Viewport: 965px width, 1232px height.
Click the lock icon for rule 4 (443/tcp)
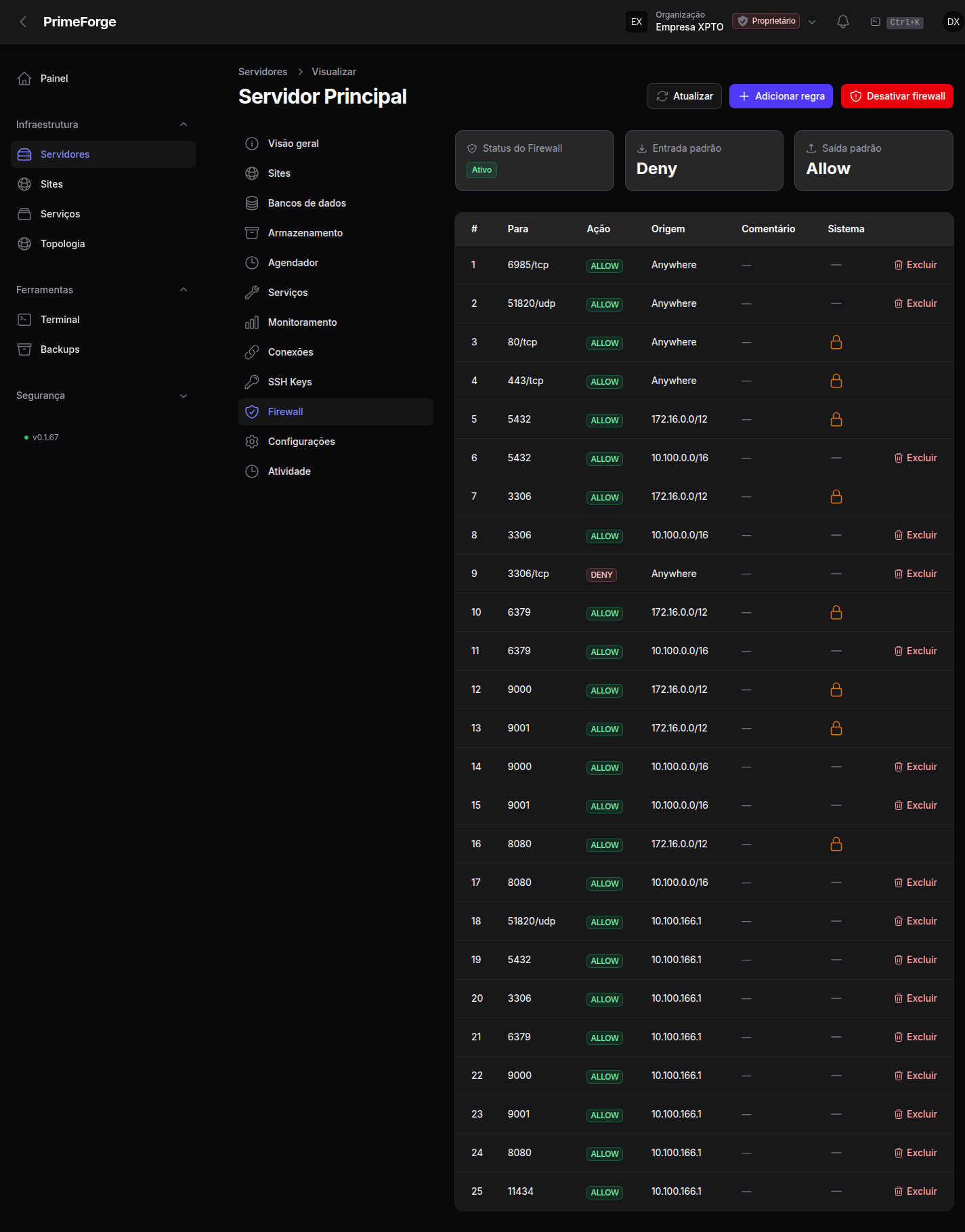(836, 381)
